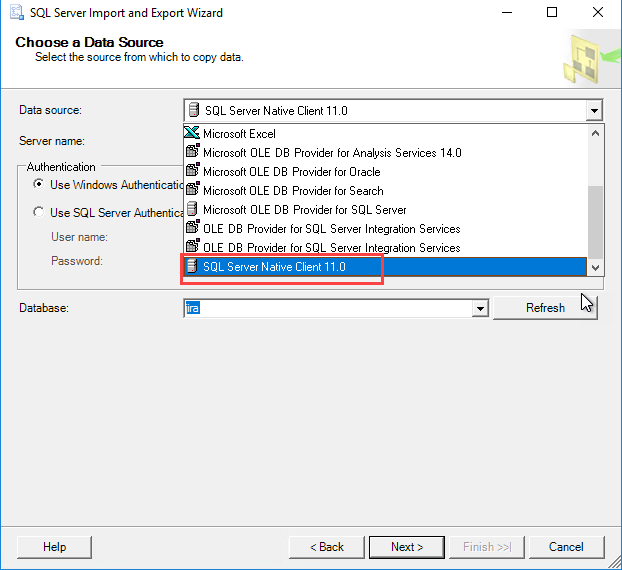Click the Refresh button

click(x=545, y=308)
